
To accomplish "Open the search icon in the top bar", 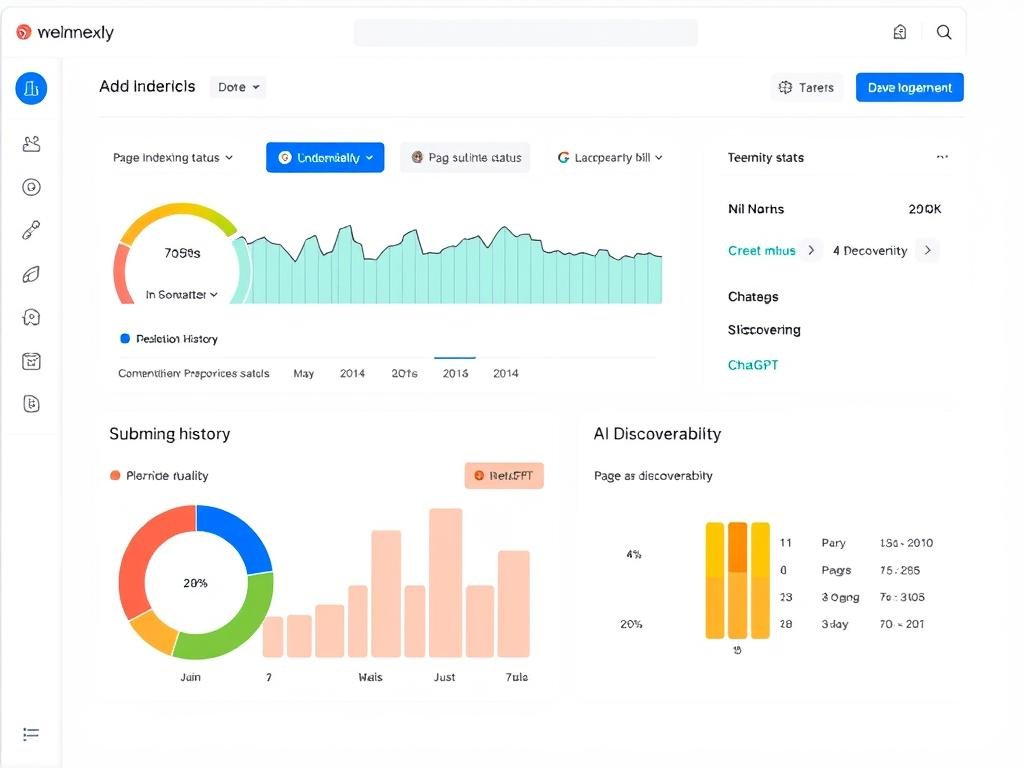I will (943, 31).
